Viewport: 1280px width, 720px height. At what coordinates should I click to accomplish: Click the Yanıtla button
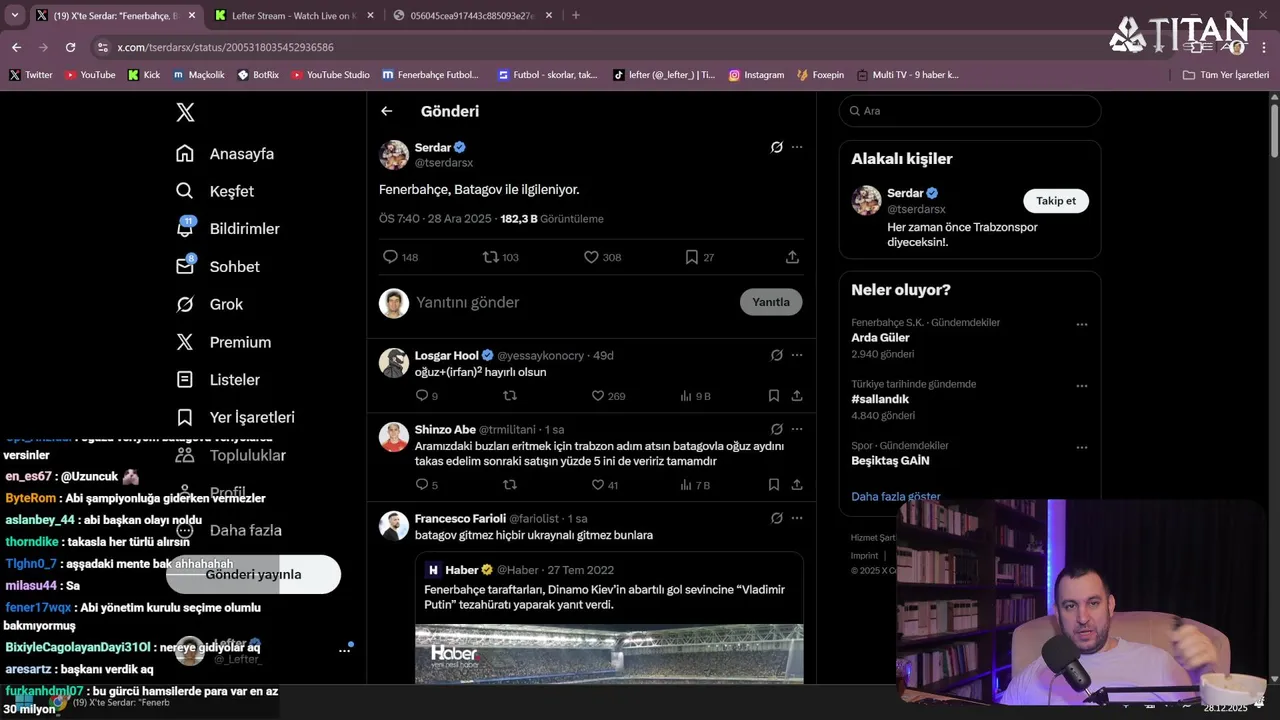(771, 302)
